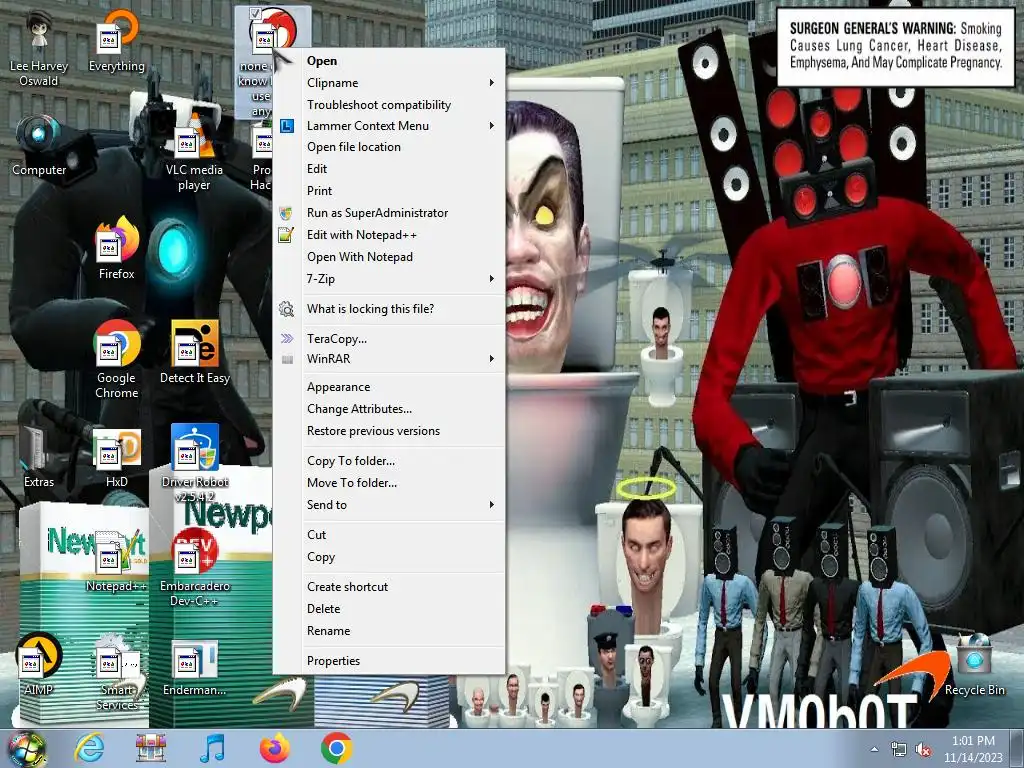
Task: Select the Smart Services desktop icon
Action: 117,673
